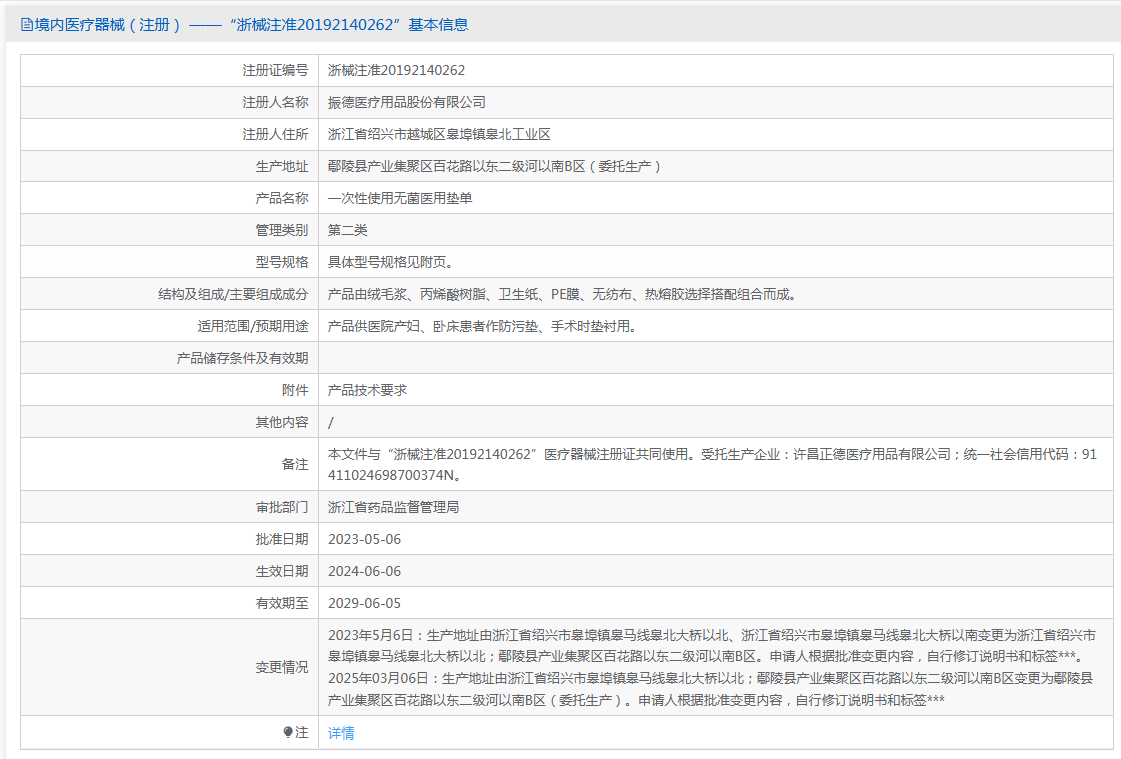The height and width of the screenshot is (759, 1121).
Task: Click registration number value 浙械注准20192140262
Action: click(x=396, y=70)
